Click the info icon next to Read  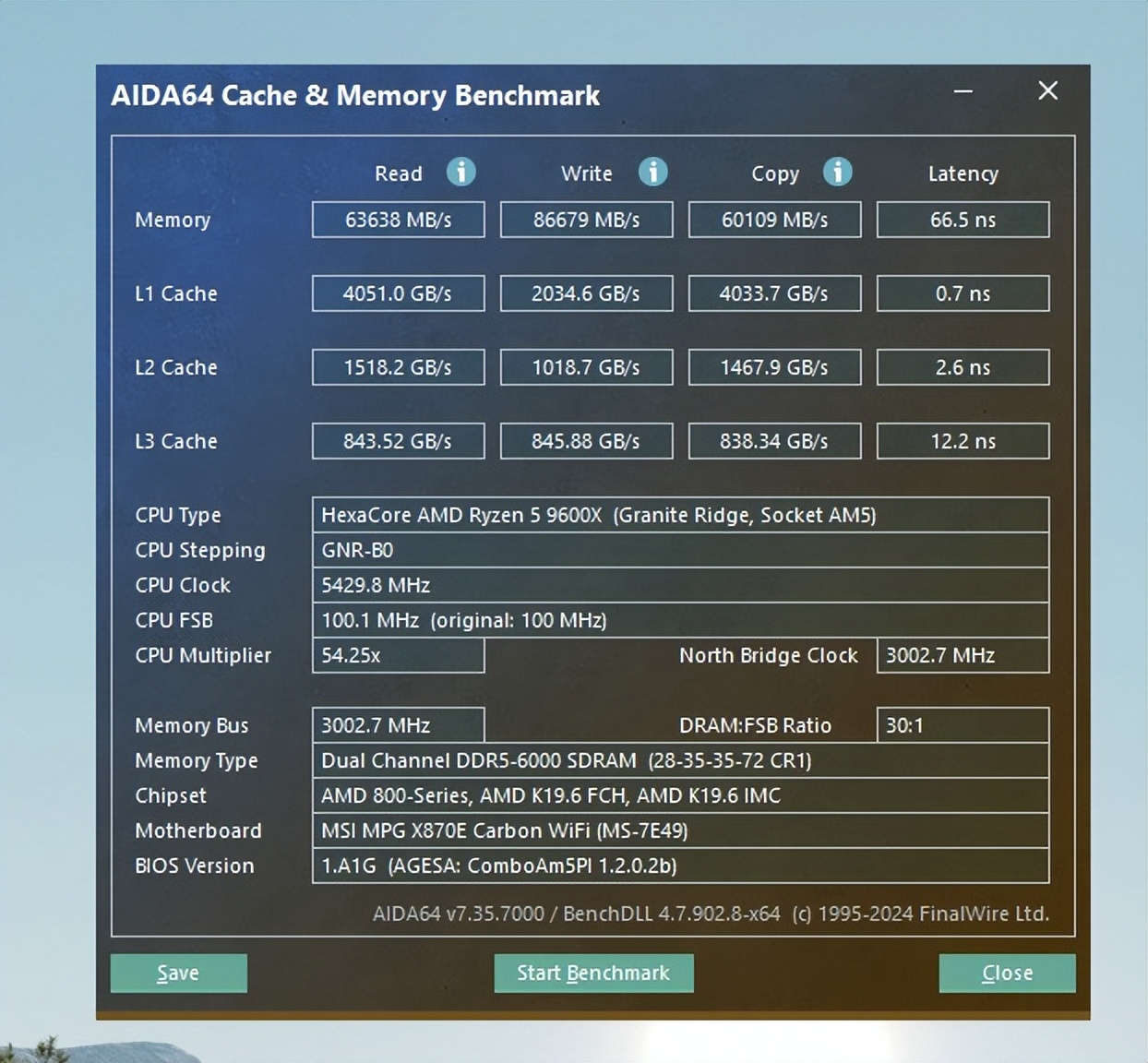click(460, 172)
